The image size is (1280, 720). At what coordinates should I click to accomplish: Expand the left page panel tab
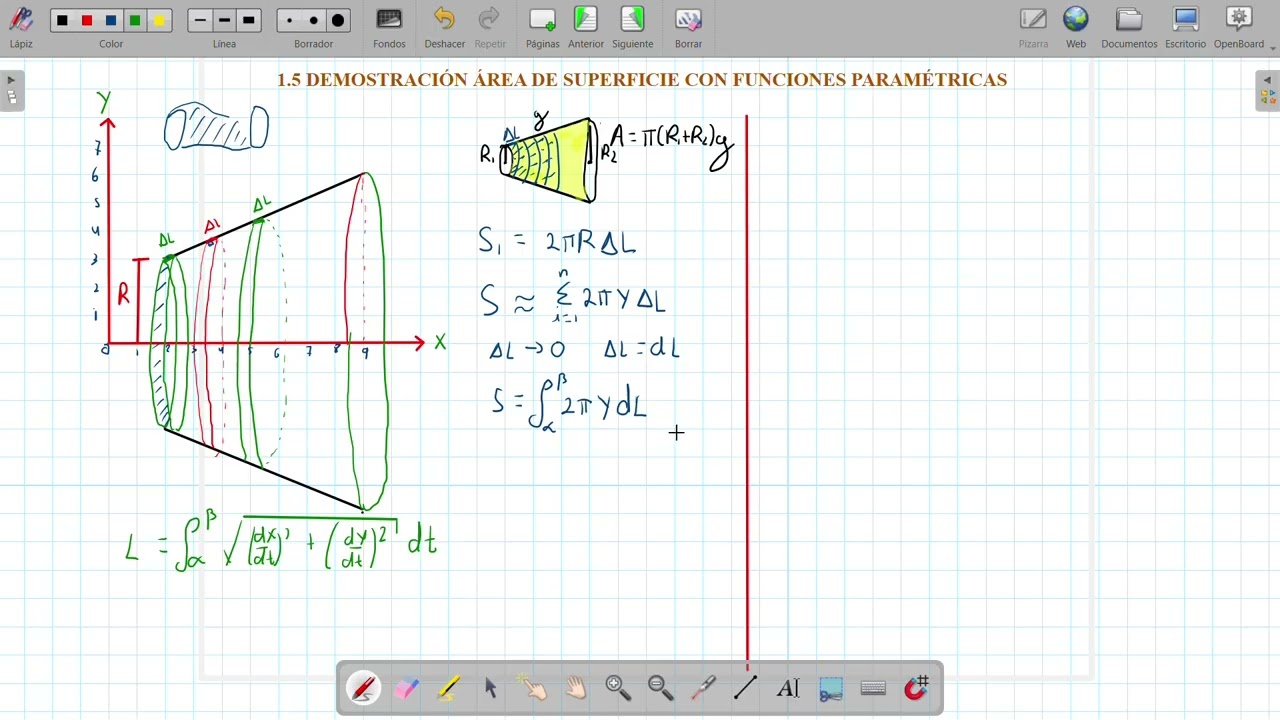pos(11,90)
